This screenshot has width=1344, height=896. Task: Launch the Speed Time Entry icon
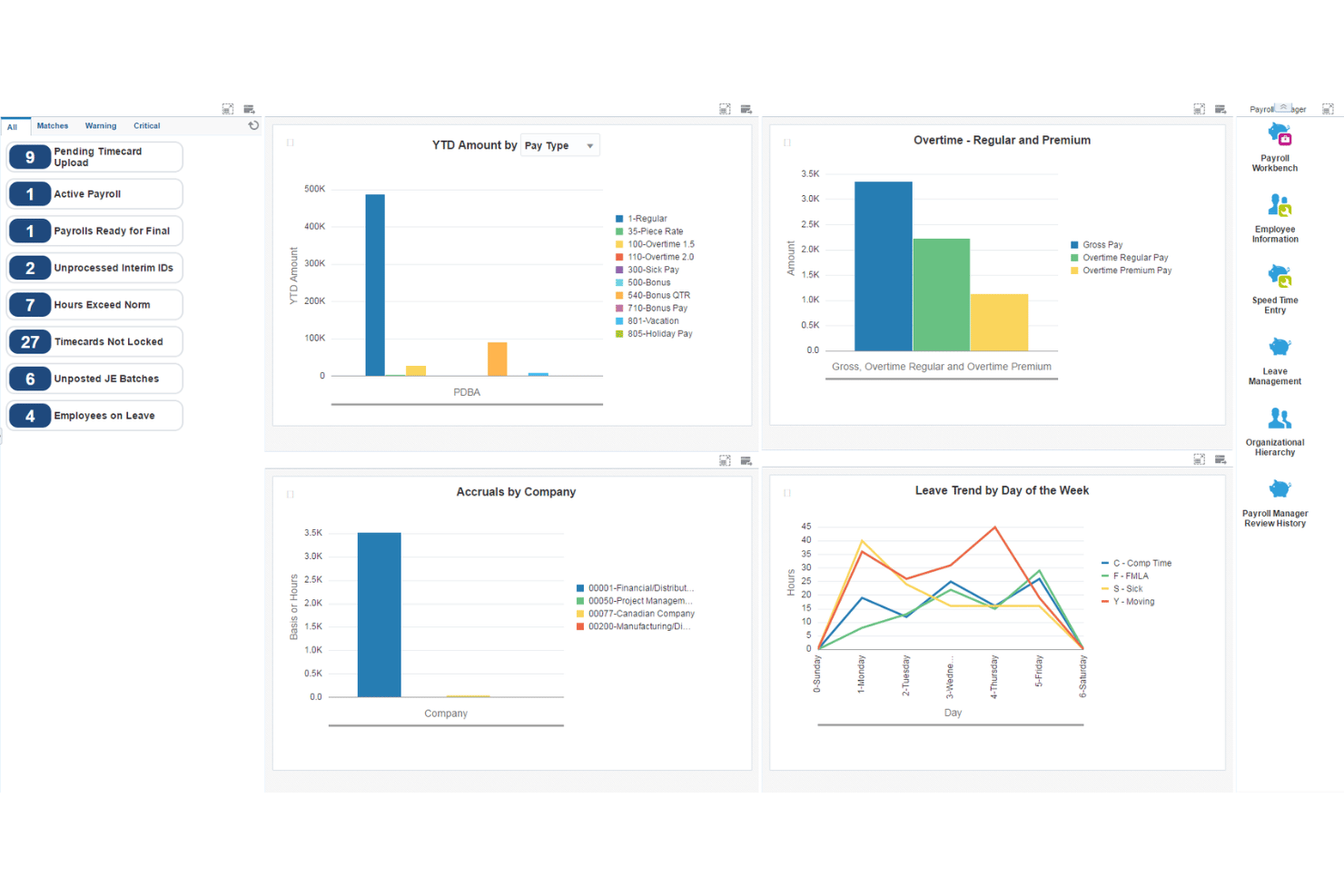click(1279, 276)
